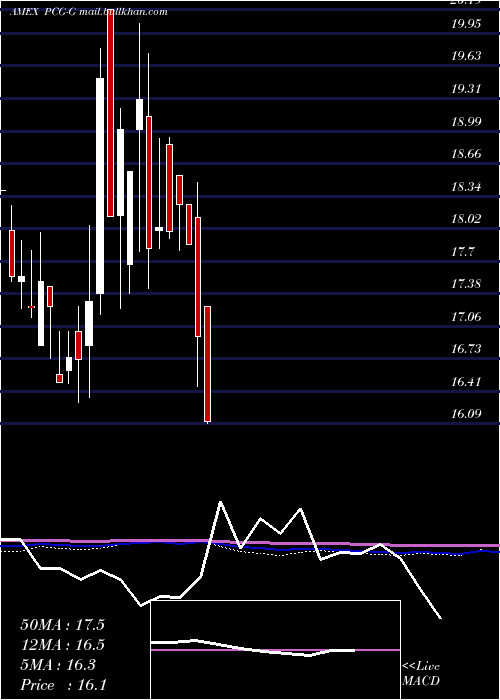500x700 pixels.
Task: Click the 19.31 price axis label
Action: pyautogui.click(x=467, y=88)
